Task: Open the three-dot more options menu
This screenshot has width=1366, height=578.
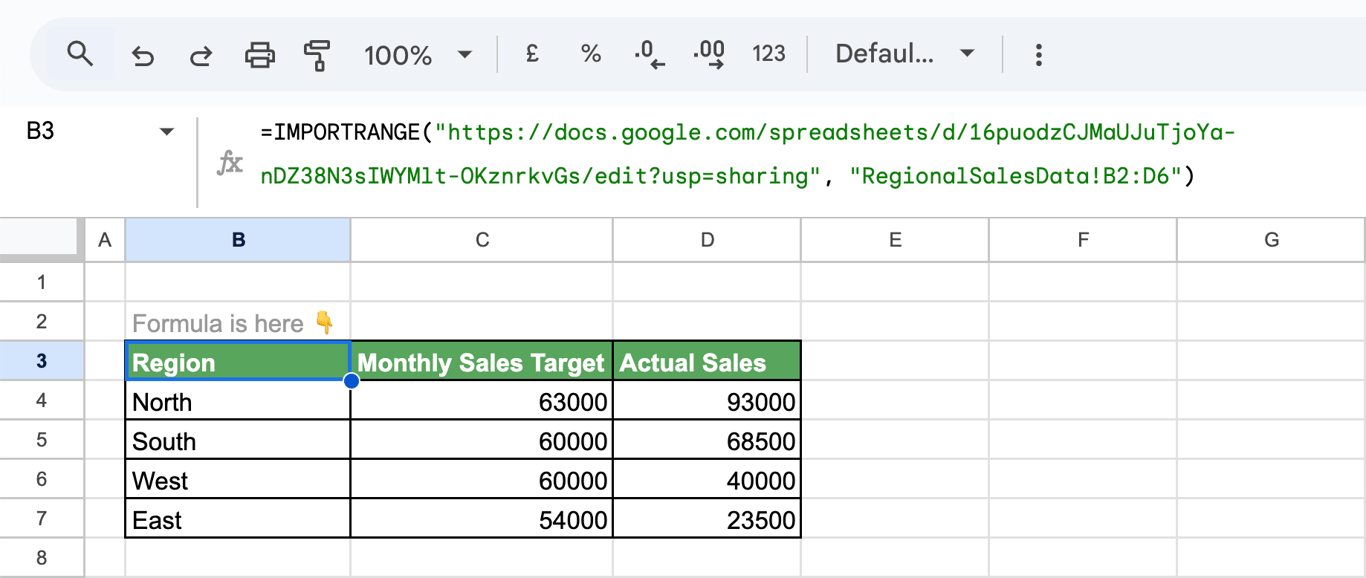Action: [x=1039, y=54]
